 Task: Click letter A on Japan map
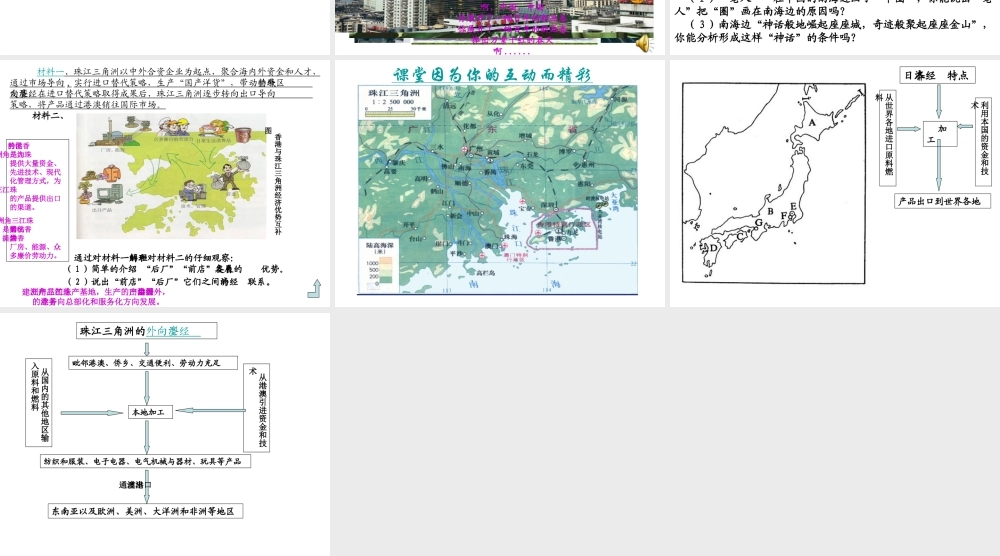[812, 122]
